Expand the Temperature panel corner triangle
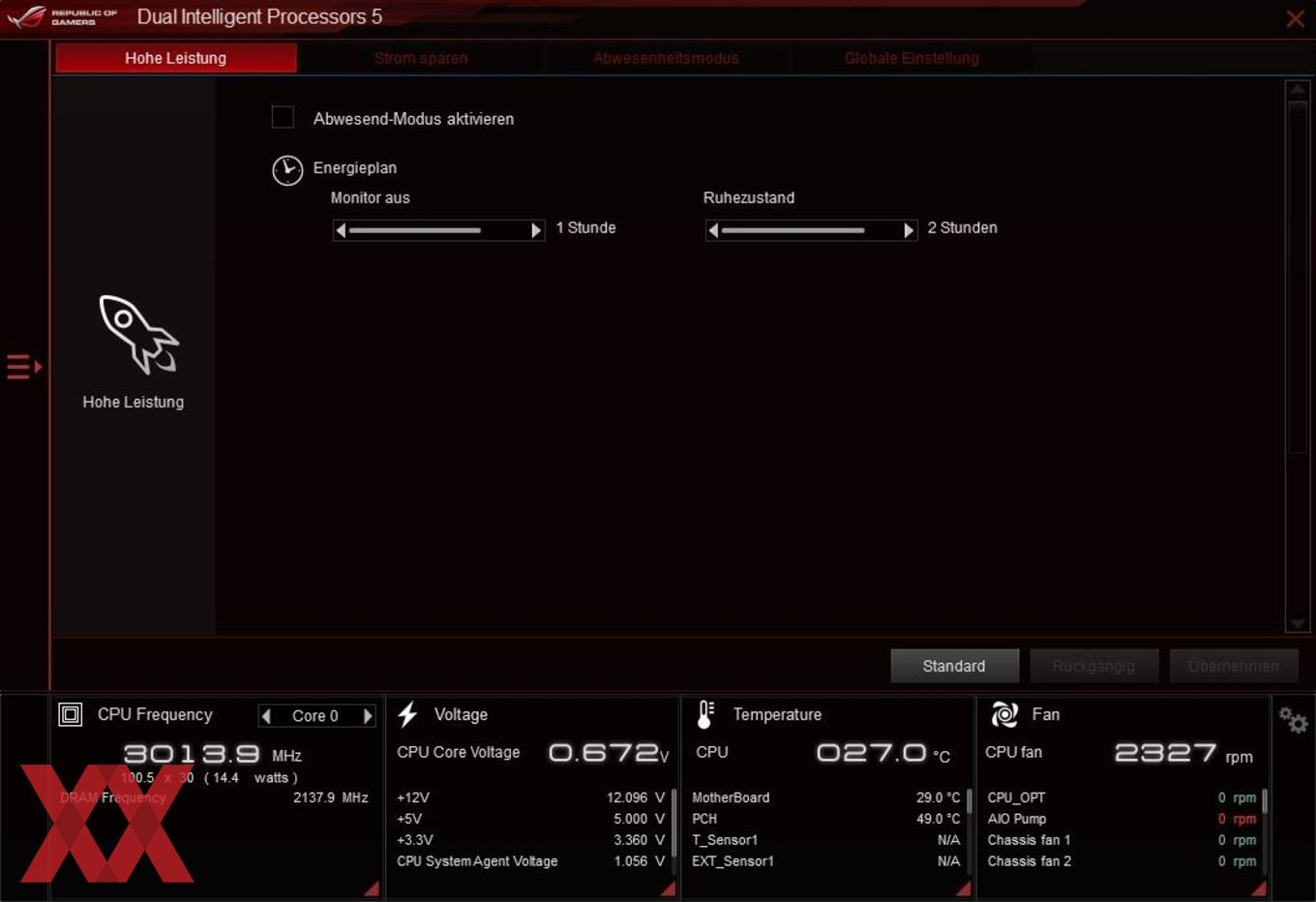 pos(963,888)
